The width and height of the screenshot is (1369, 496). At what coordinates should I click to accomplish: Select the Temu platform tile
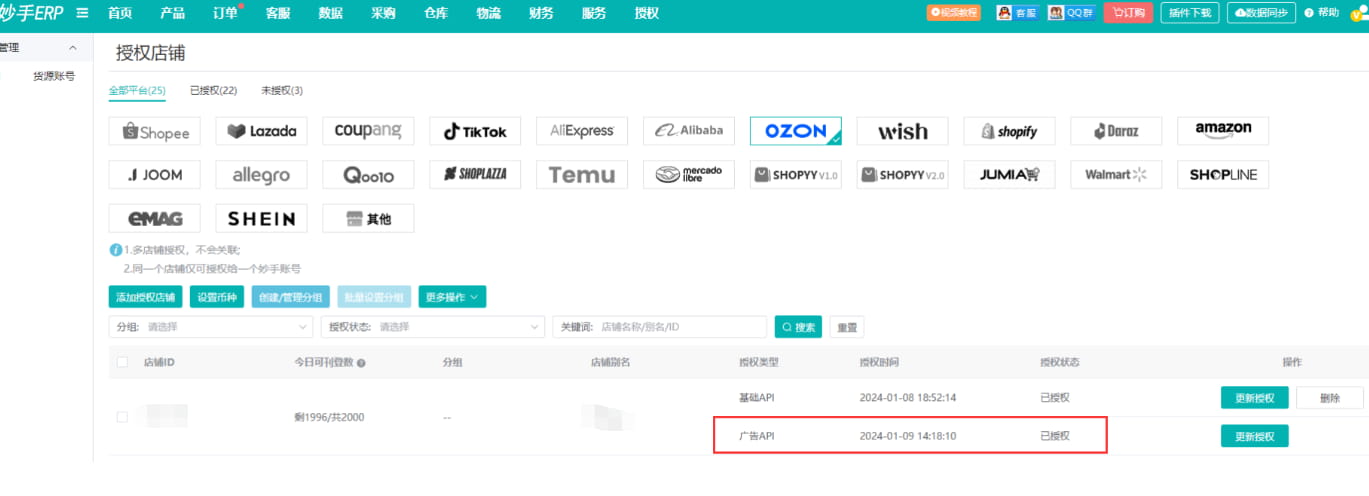(582, 174)
